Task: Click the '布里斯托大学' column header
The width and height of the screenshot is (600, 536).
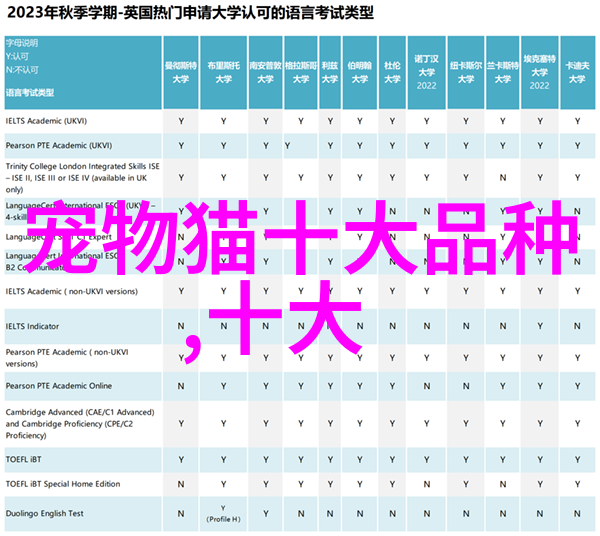Action: 223,72
